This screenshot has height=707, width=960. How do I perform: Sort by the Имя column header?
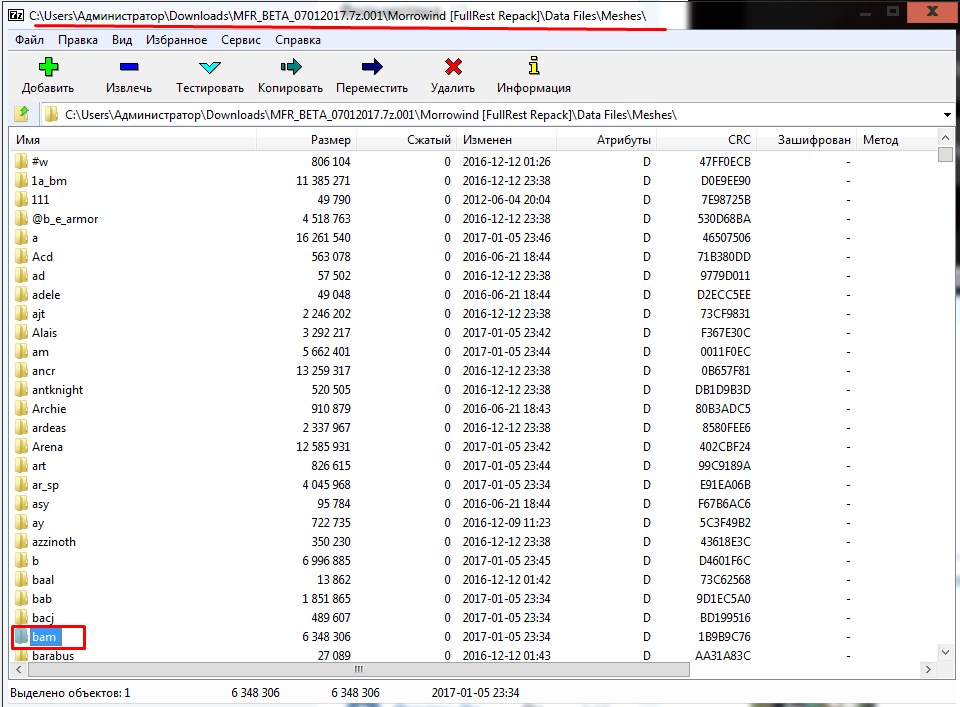tap(28, 140)
